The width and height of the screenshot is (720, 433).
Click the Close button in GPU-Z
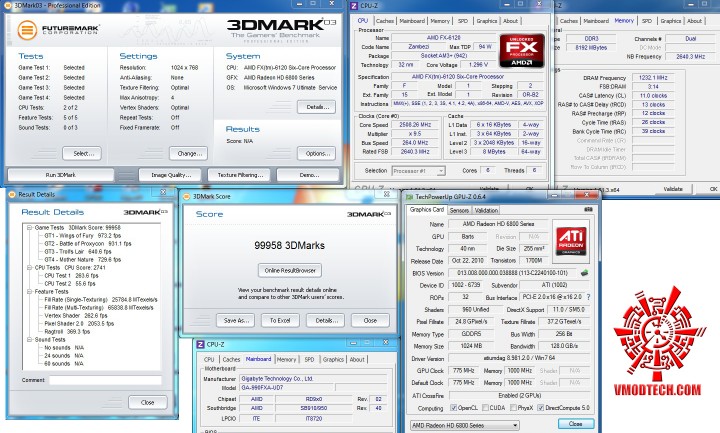(576, 424)
